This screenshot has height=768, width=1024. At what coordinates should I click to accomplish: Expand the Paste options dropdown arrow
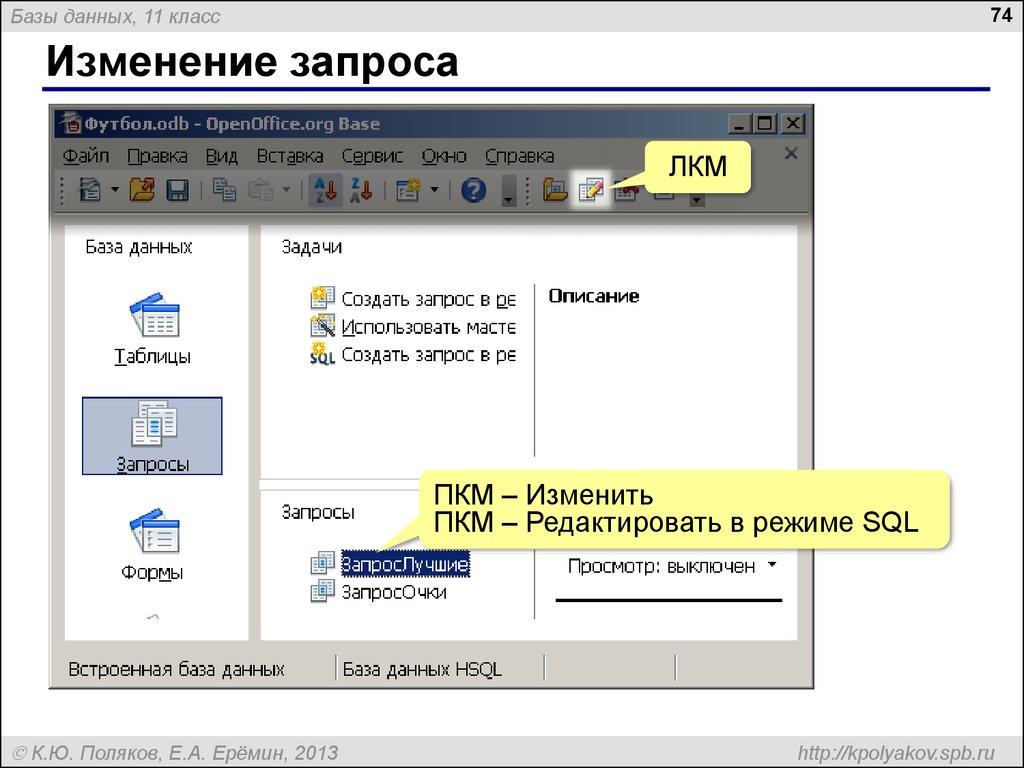pyautogui.click(x=286, y=190)
